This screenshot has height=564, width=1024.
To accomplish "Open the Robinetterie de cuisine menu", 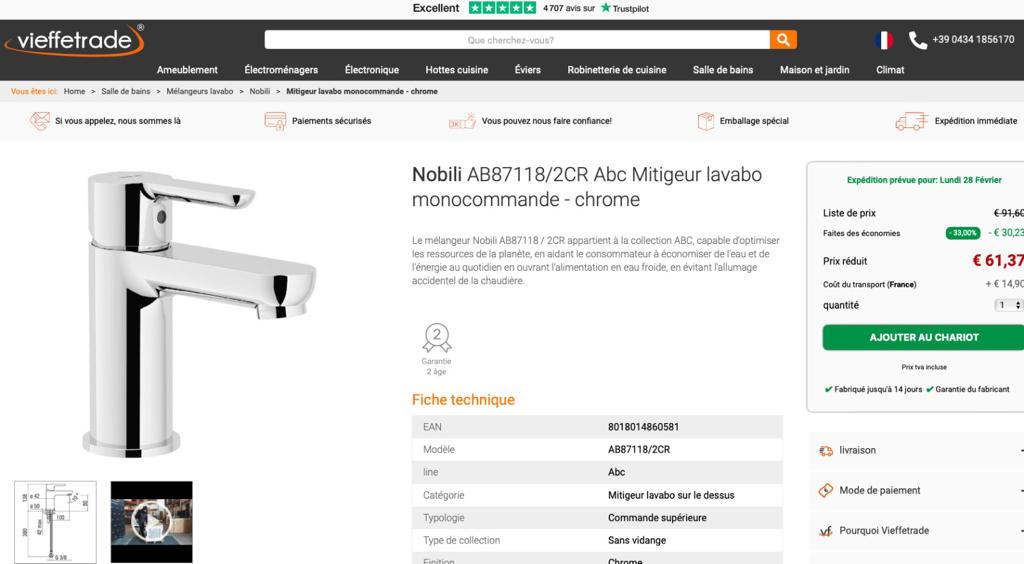I will (616, 70).
